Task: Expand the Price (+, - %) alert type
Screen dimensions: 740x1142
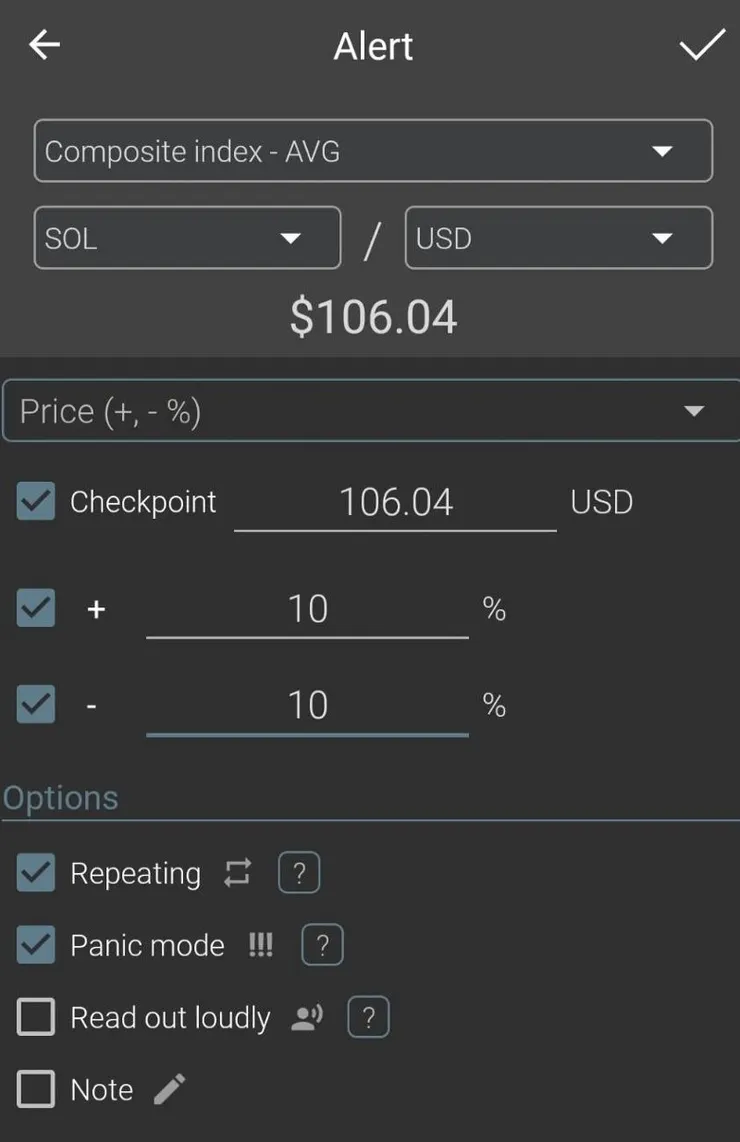Action: tap(370, 411)
